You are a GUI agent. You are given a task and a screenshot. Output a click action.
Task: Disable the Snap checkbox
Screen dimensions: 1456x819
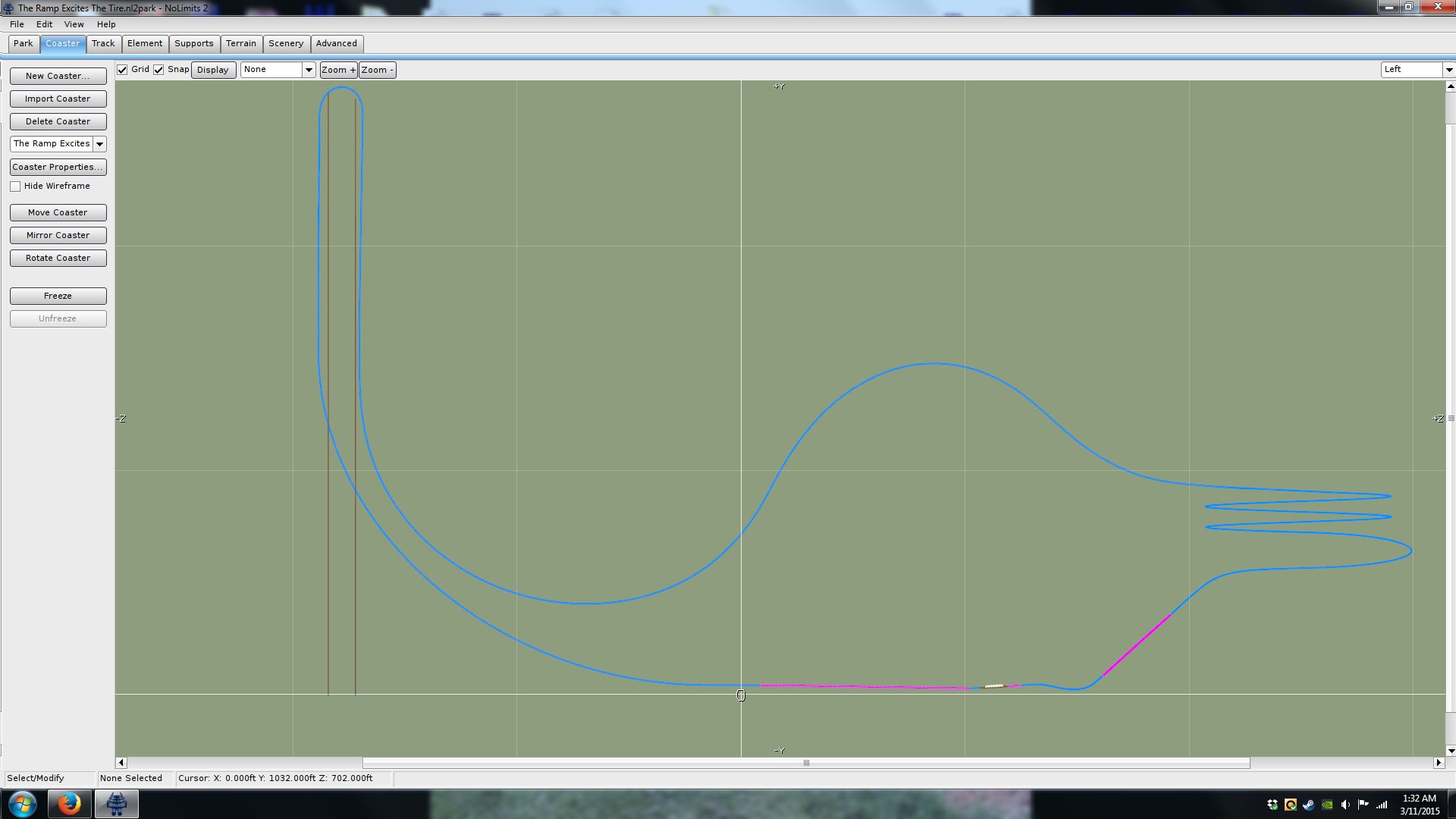(x=158, y=70)
